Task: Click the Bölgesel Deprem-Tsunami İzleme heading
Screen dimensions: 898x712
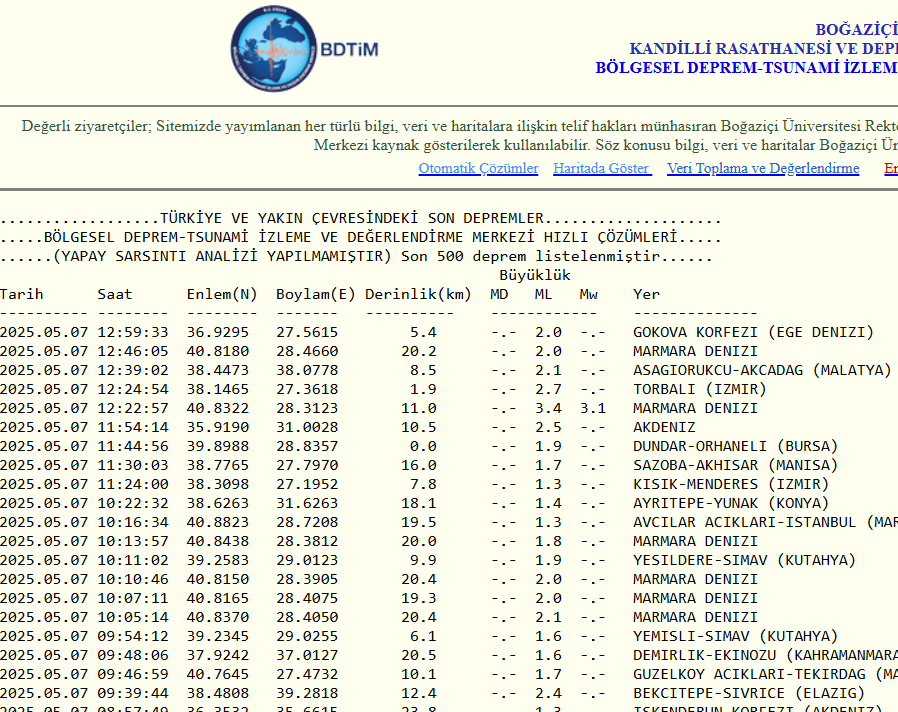Action: pyautogui.click(x=746, y=68)
